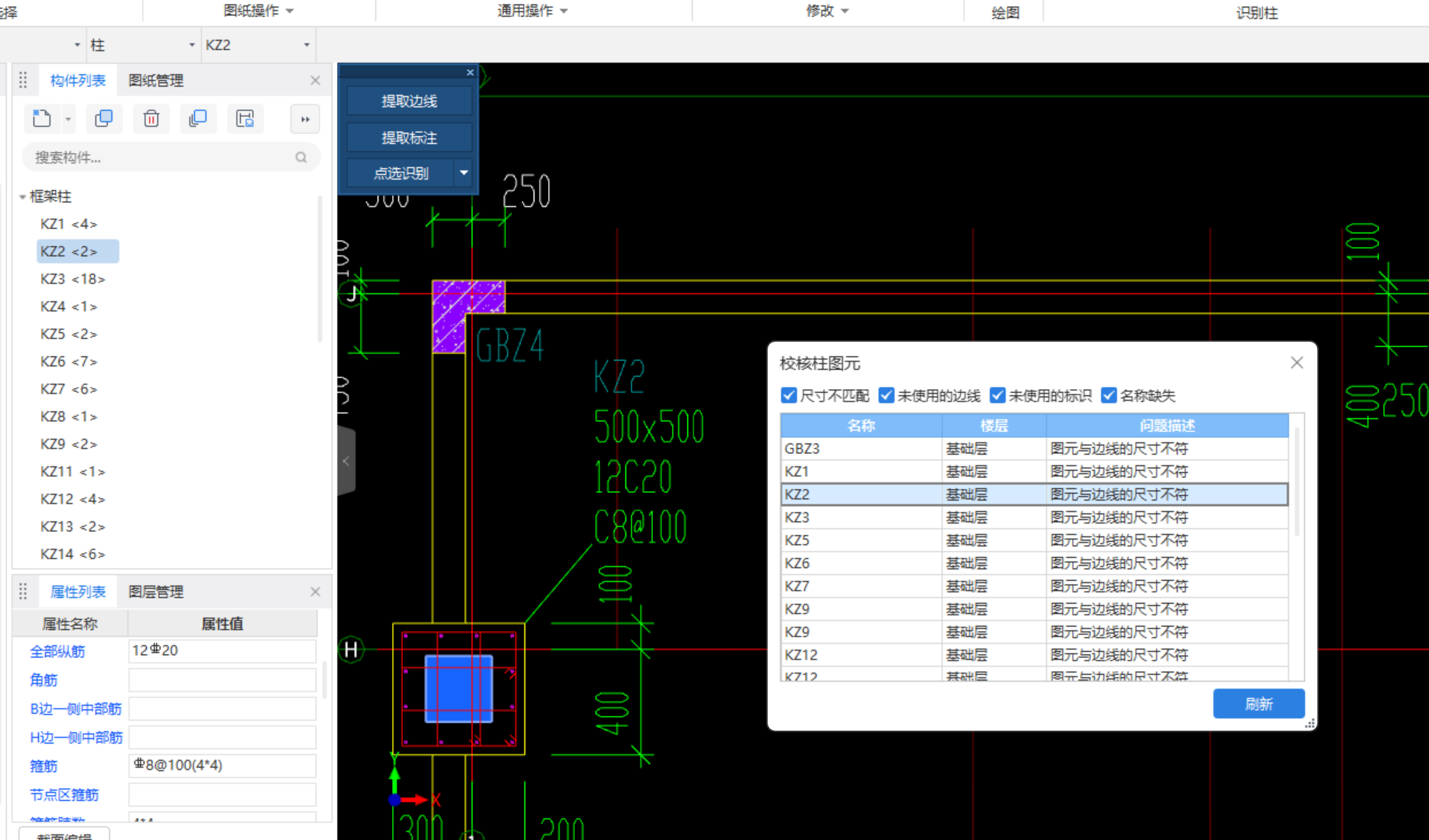Open the 点选识别 dropdown arrow

[463, 173]
